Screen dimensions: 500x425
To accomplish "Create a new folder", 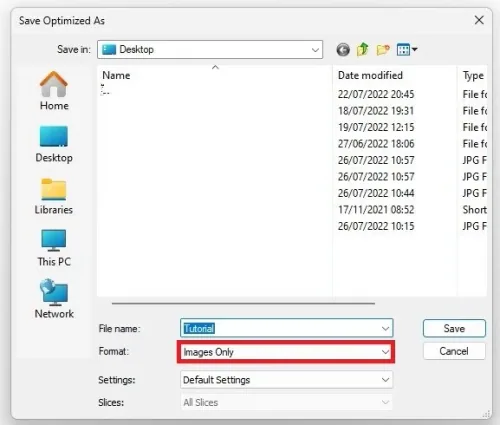I will click(383, 50).
